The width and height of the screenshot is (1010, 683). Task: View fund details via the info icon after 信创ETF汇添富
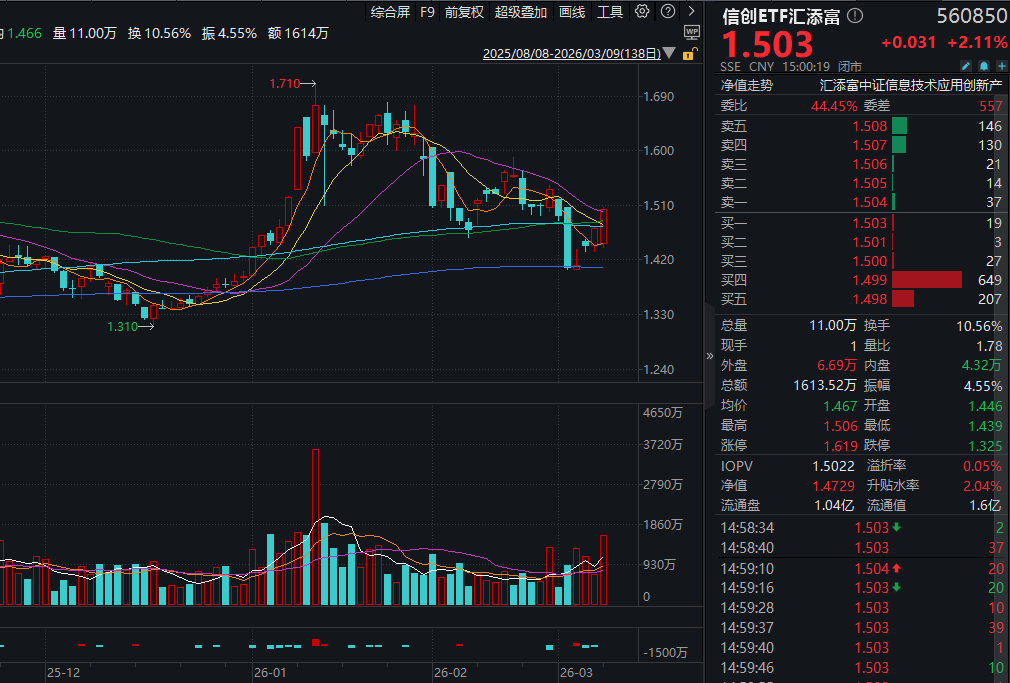click(x=853, y=16)
